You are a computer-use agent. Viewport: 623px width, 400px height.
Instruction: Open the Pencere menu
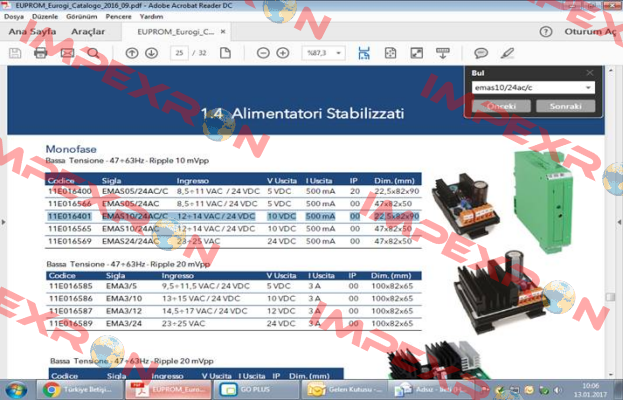point(118,17)
